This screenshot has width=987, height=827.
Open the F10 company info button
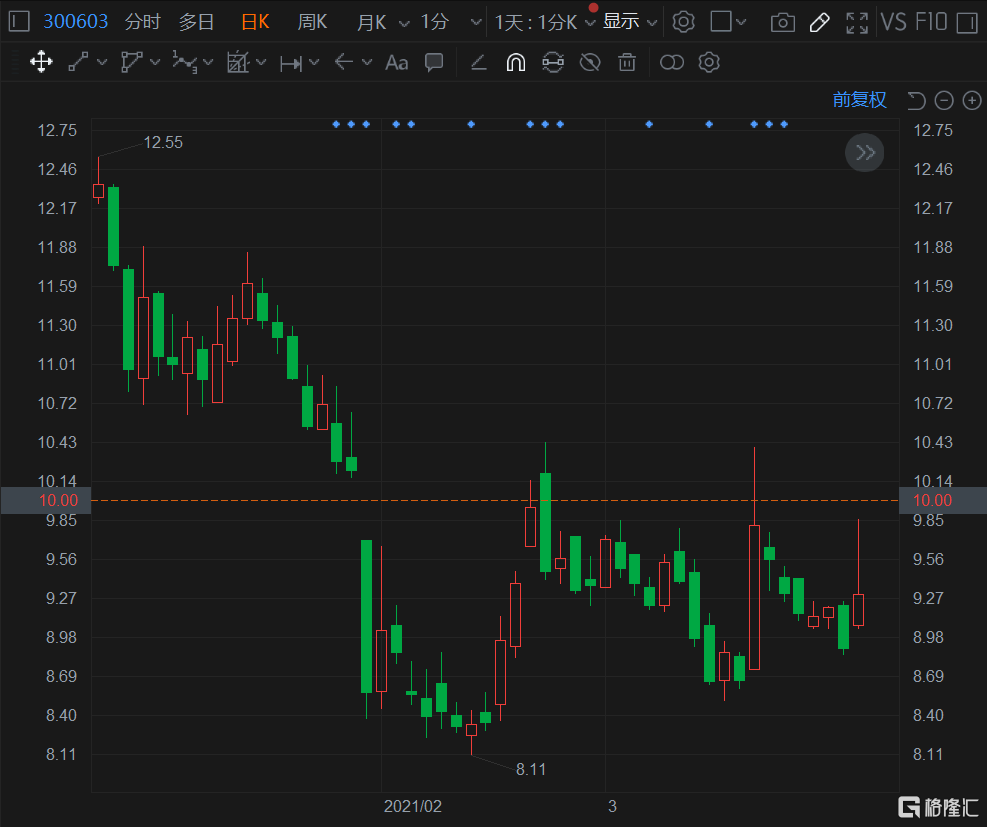pyautogui.click(x=931, y=22)
